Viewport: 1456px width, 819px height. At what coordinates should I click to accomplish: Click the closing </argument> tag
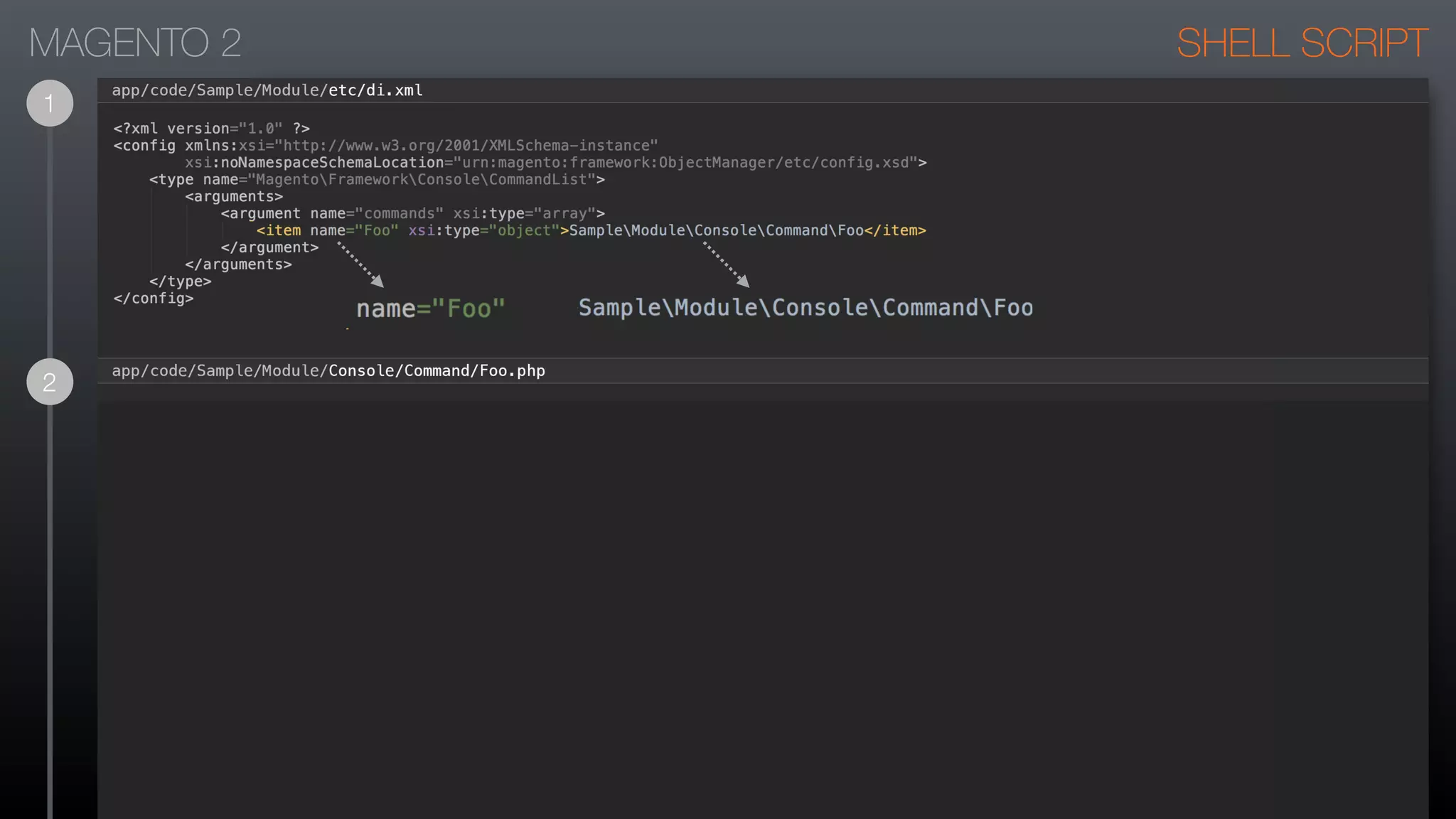click(269, 247)
